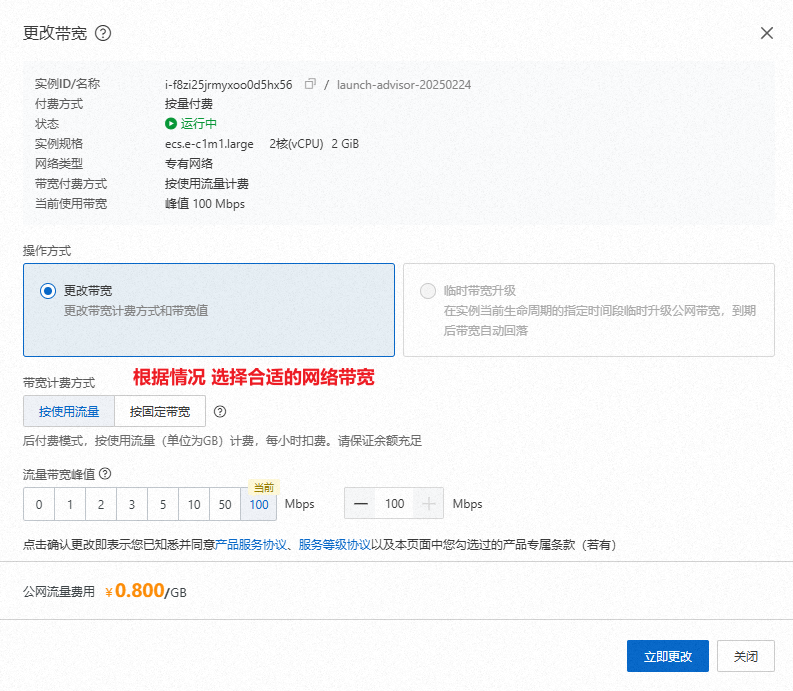Select the 更改带宽 radio option
This screenshot has height=691, width=793.
pos(48,291)
